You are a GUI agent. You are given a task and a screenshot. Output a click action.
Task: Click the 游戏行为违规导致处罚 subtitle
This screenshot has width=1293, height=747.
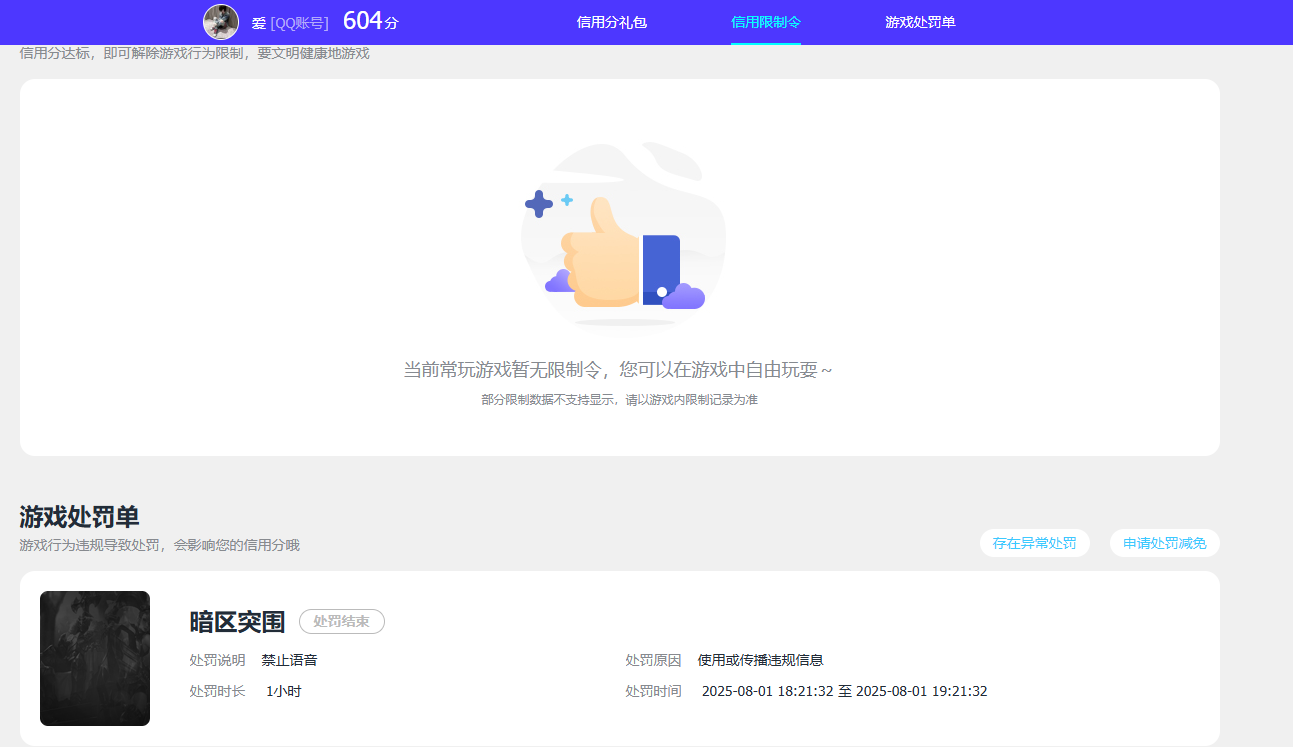(x=160, y=545)
